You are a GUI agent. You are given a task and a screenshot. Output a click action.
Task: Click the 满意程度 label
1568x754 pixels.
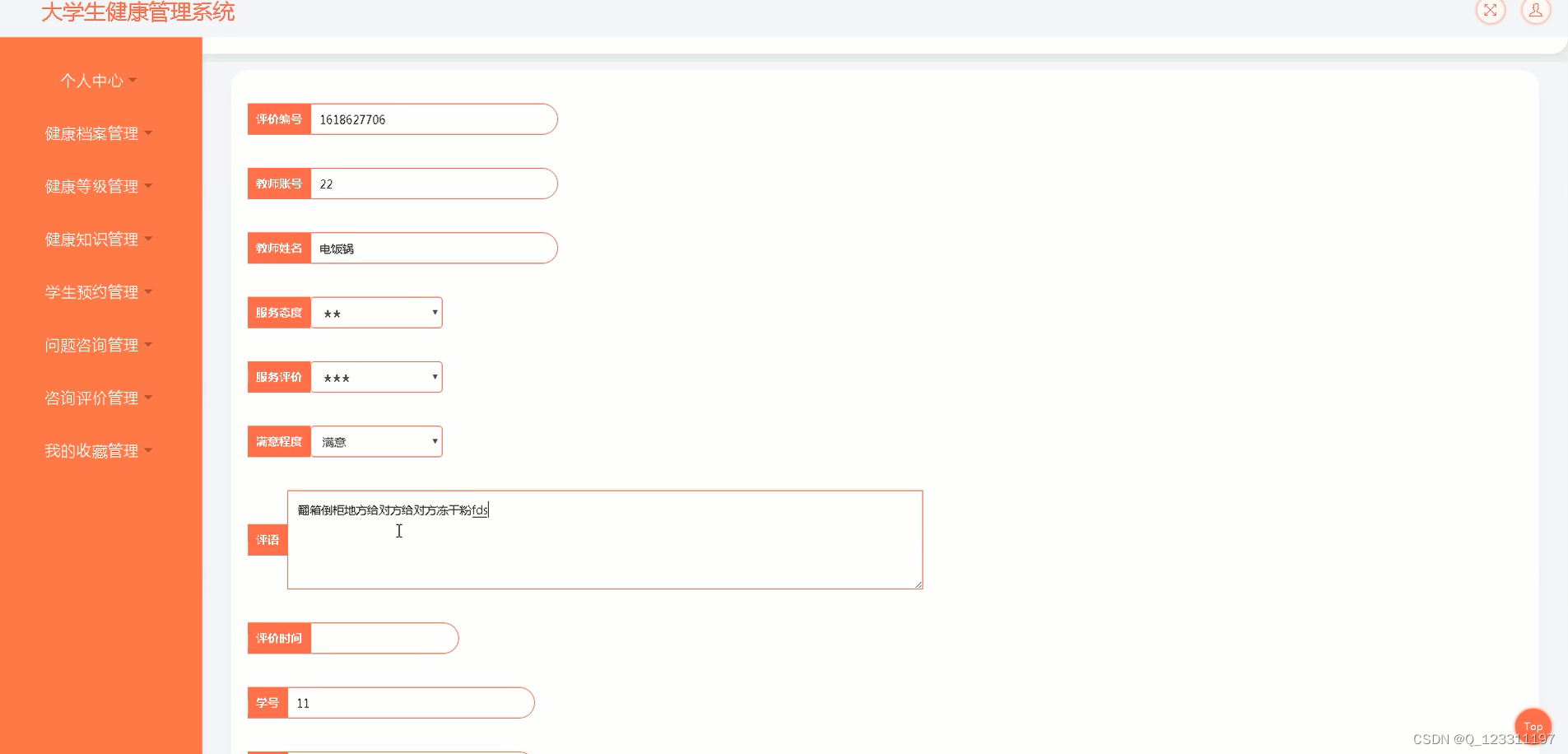(279, 441)
